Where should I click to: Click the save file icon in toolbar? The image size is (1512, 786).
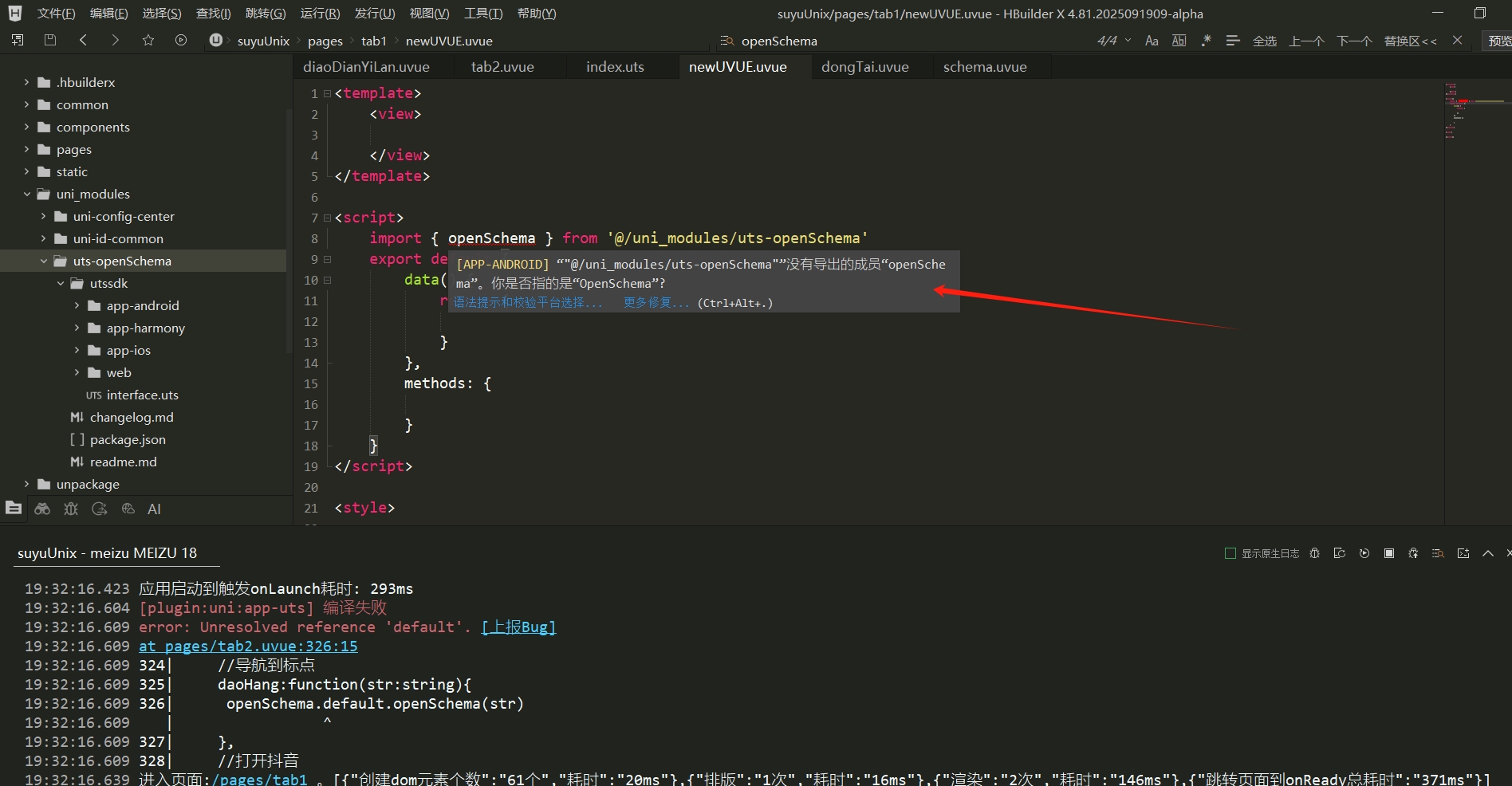click(50, 40)
